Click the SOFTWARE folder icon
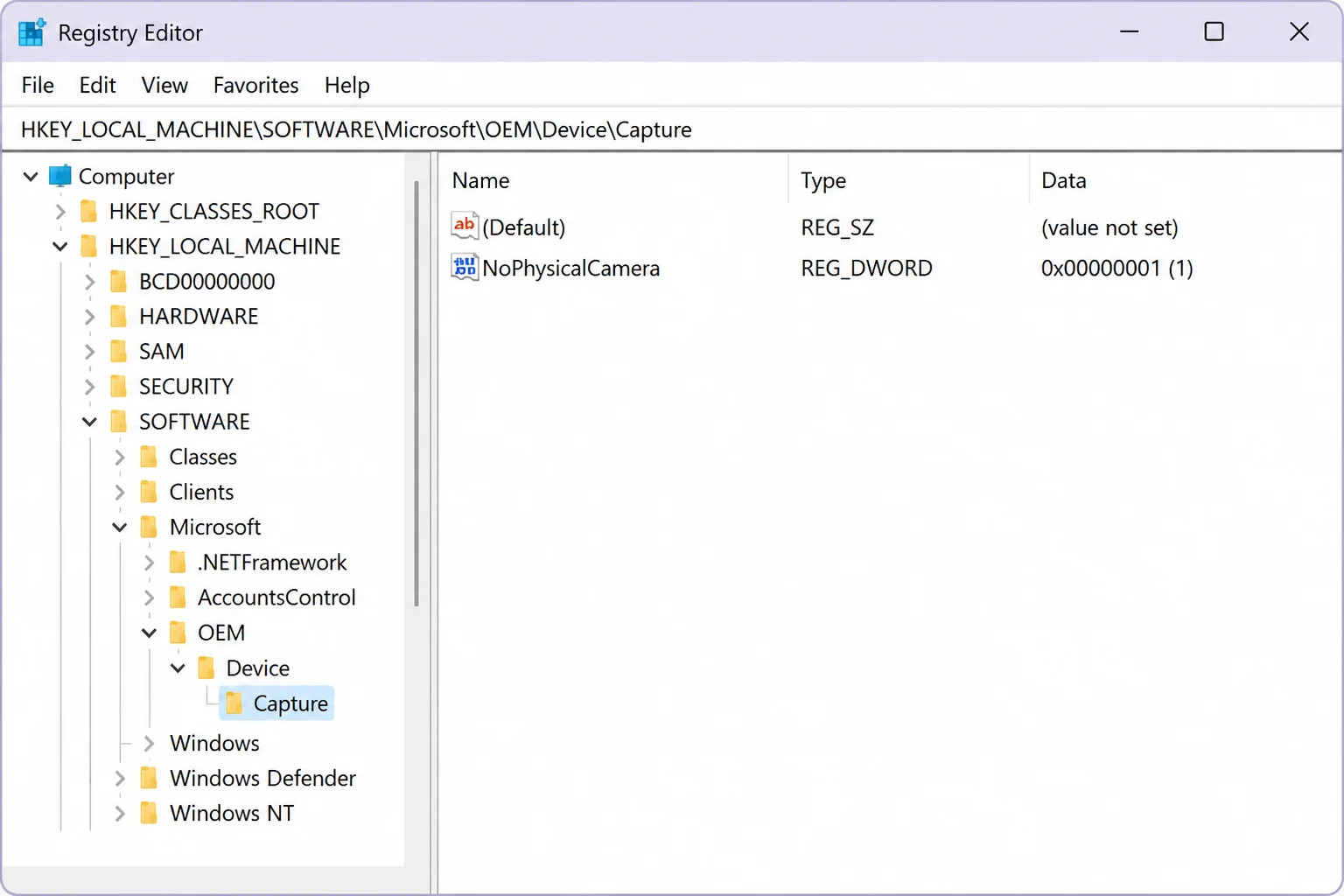1344x896 pixels. (119, 421)
